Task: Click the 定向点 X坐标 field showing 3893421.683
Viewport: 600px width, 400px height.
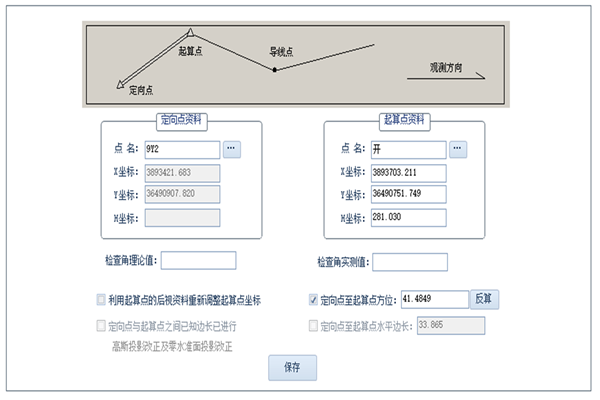Action: click(x=182, y=172)
